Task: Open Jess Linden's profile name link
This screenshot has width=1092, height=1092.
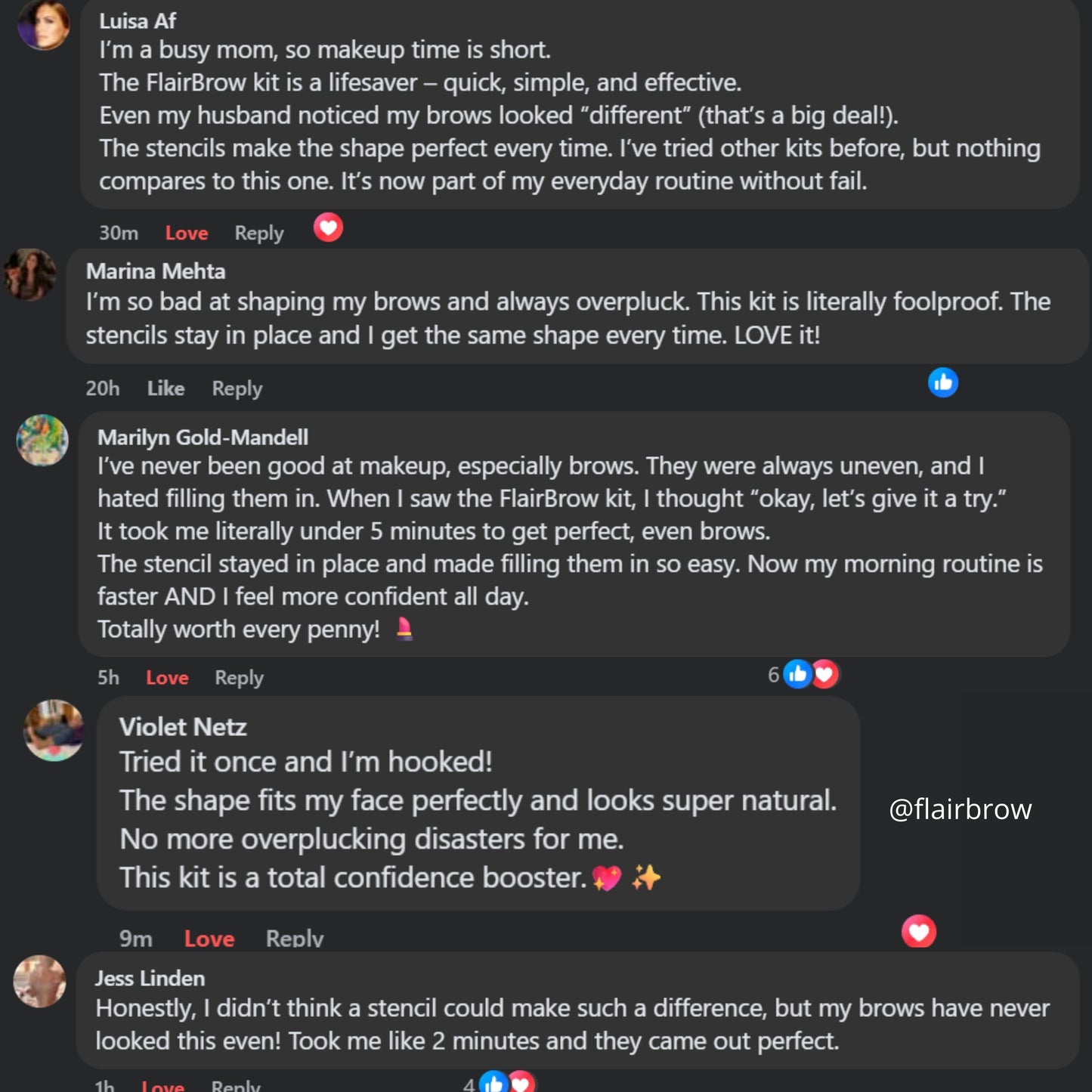Action: point(150,979)
